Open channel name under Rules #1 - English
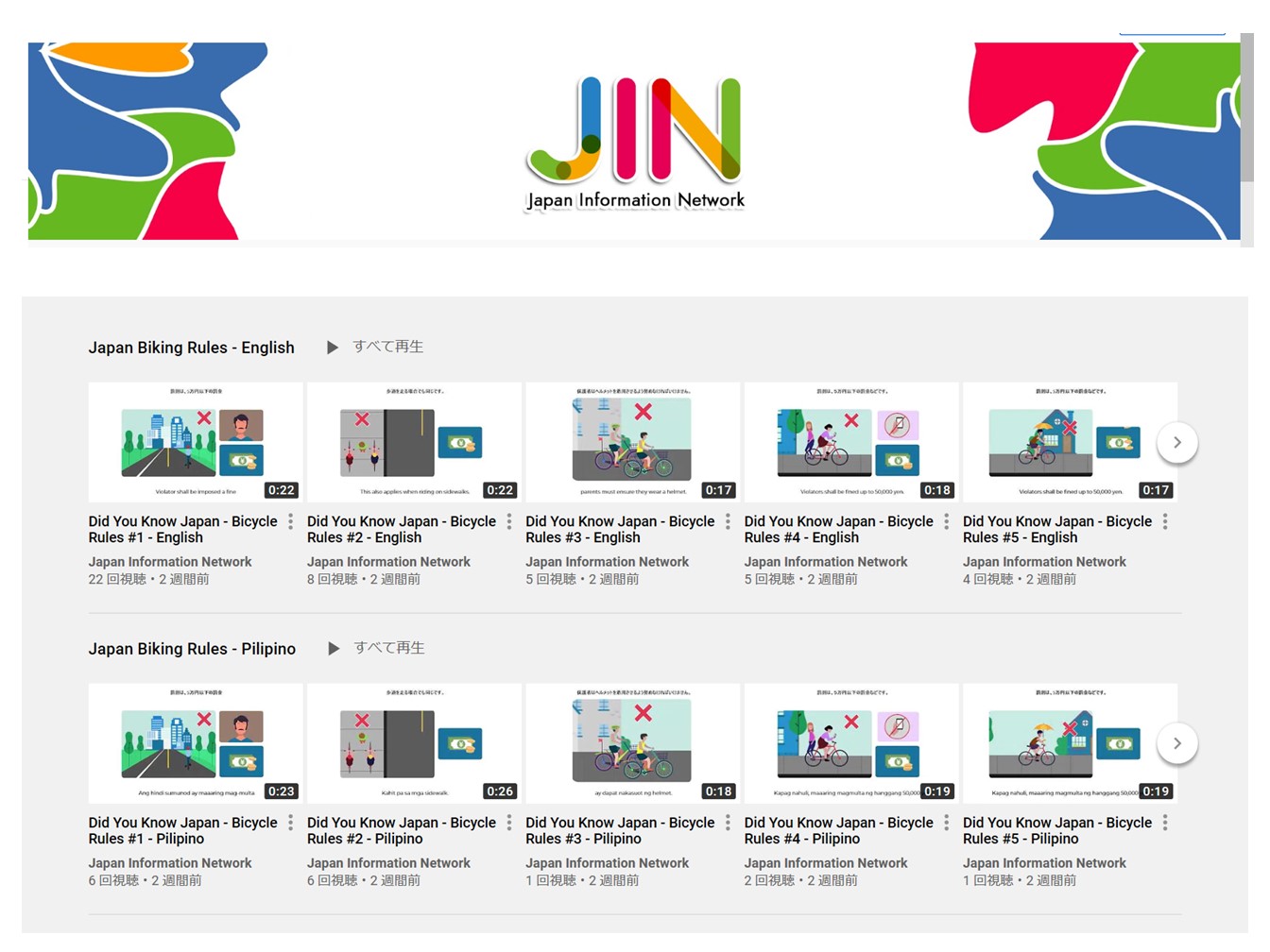 click(x=170, y=562)
